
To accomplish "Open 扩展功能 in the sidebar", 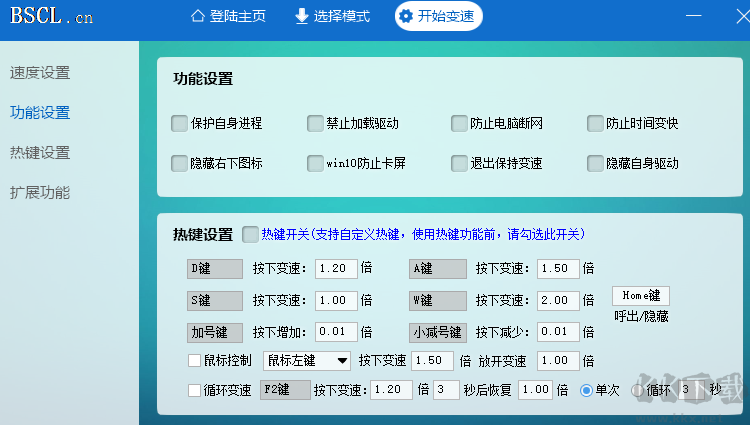I will (x=40, y=193).
